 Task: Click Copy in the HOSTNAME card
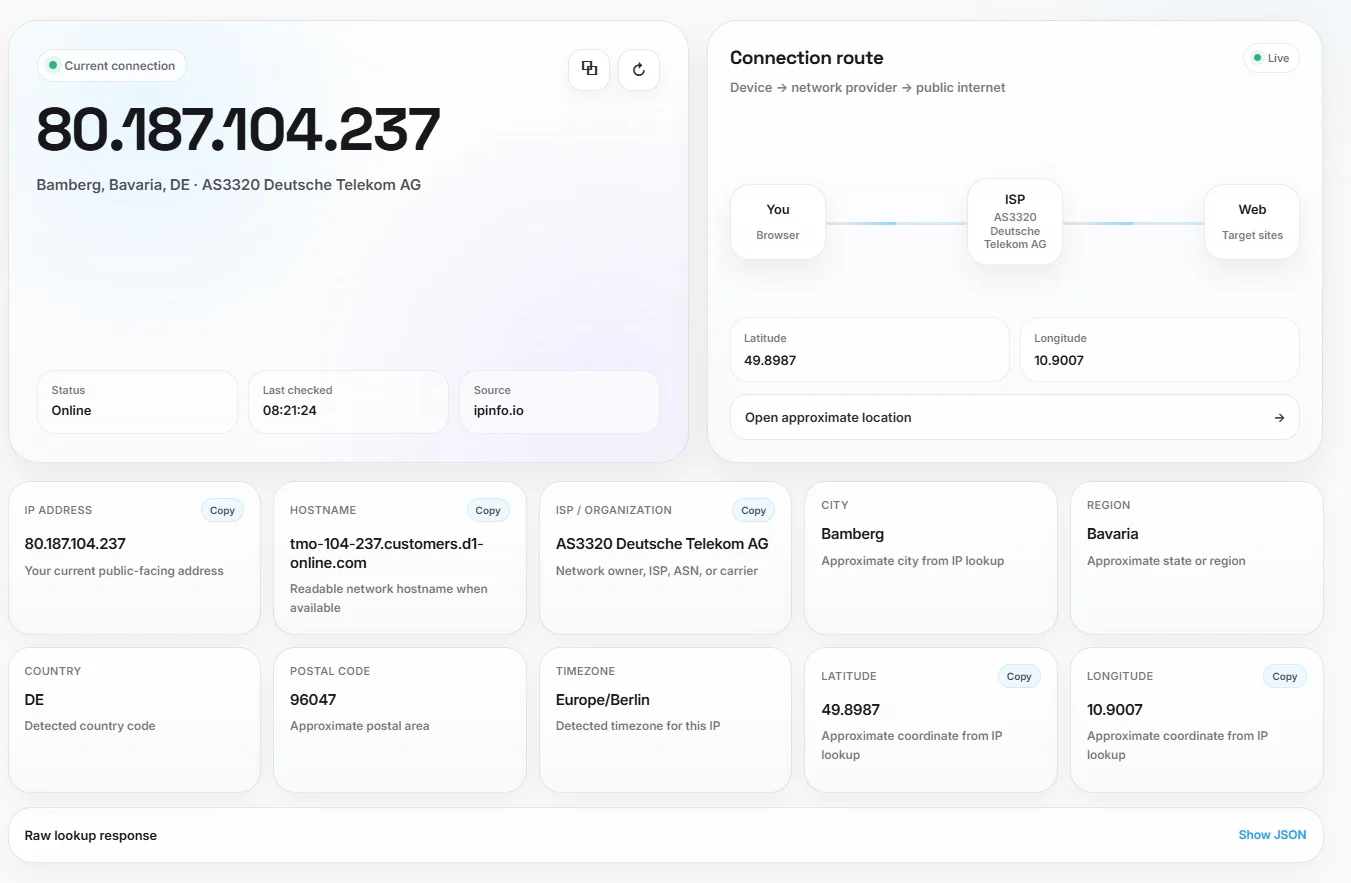[488, 510]
